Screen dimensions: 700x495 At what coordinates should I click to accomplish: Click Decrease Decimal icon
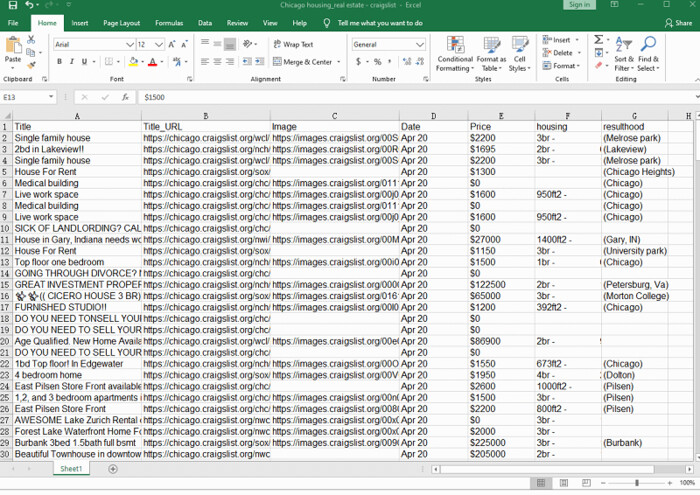pos(420,62)
